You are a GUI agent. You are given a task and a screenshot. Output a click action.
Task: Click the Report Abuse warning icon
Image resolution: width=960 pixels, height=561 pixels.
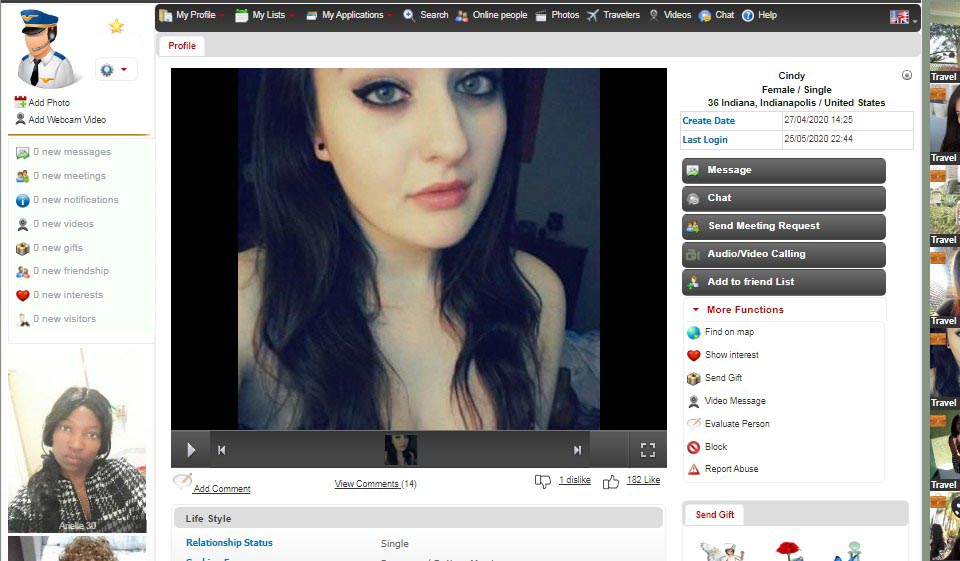(693, 470)
